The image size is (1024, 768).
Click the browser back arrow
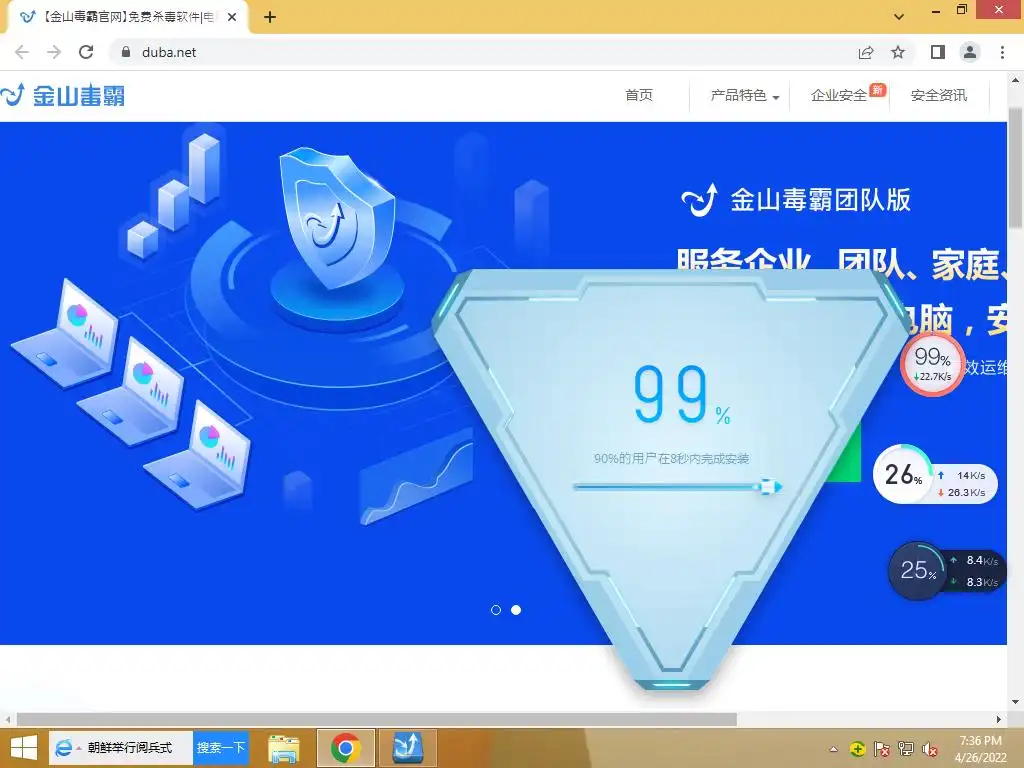click(22, 52)
